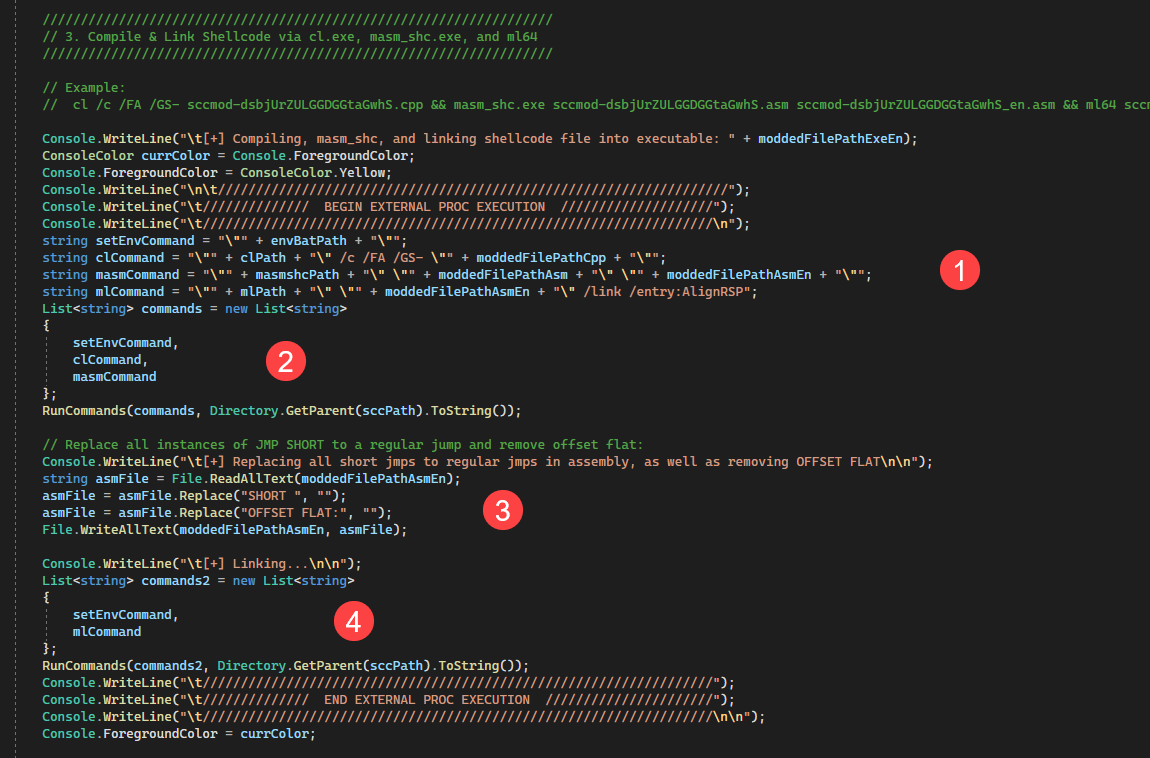Click the mlCommand declaration with /link /entry:AlignRSP
This screenshot has width=1150, height=758.
[x=400, y=291]
